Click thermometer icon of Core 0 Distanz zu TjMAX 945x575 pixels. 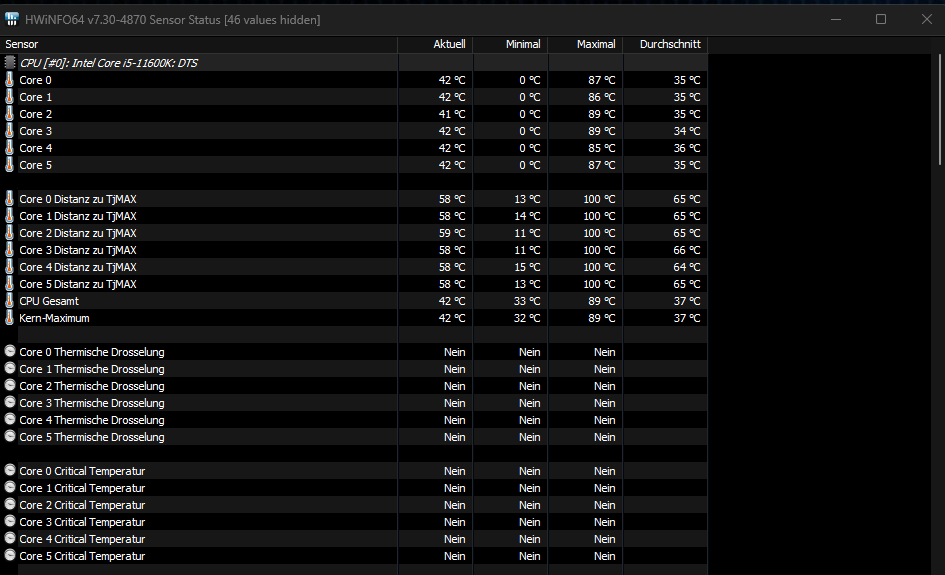pyautogui.click(x=10, y=198)
